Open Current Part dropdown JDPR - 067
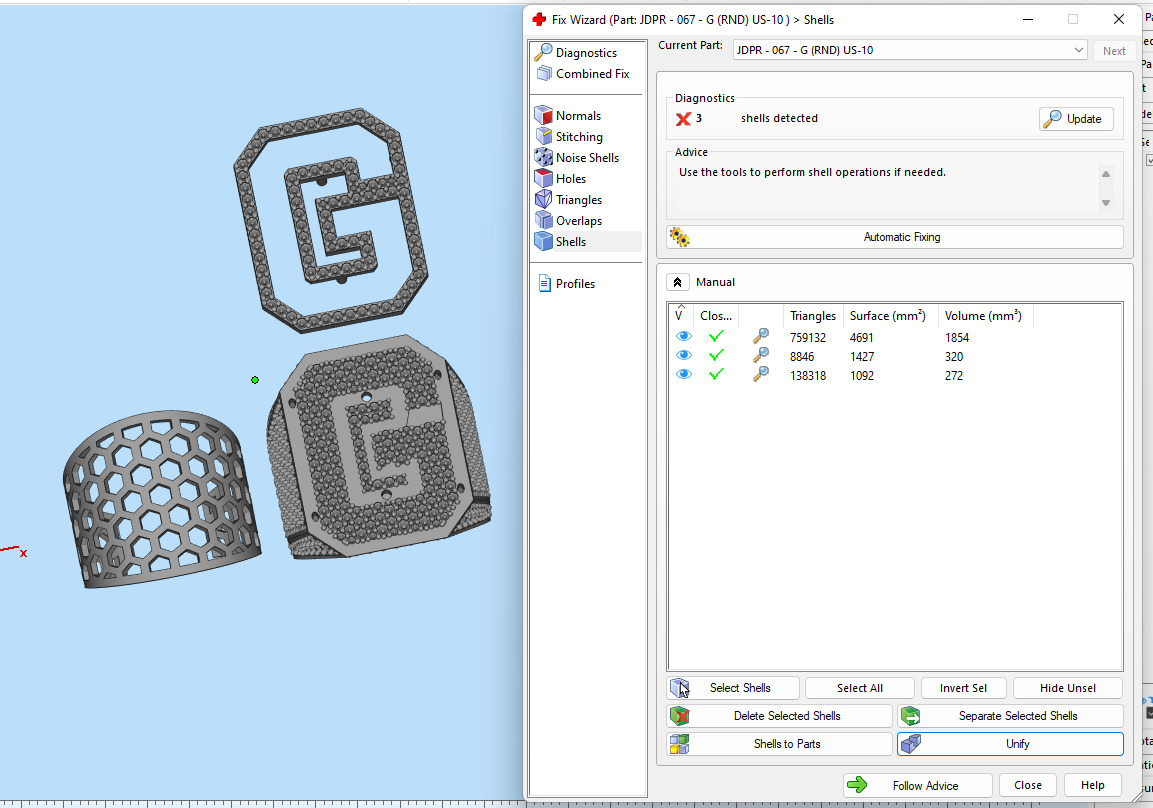Viewport: 1153px width, 808px height. pos(910,50)
